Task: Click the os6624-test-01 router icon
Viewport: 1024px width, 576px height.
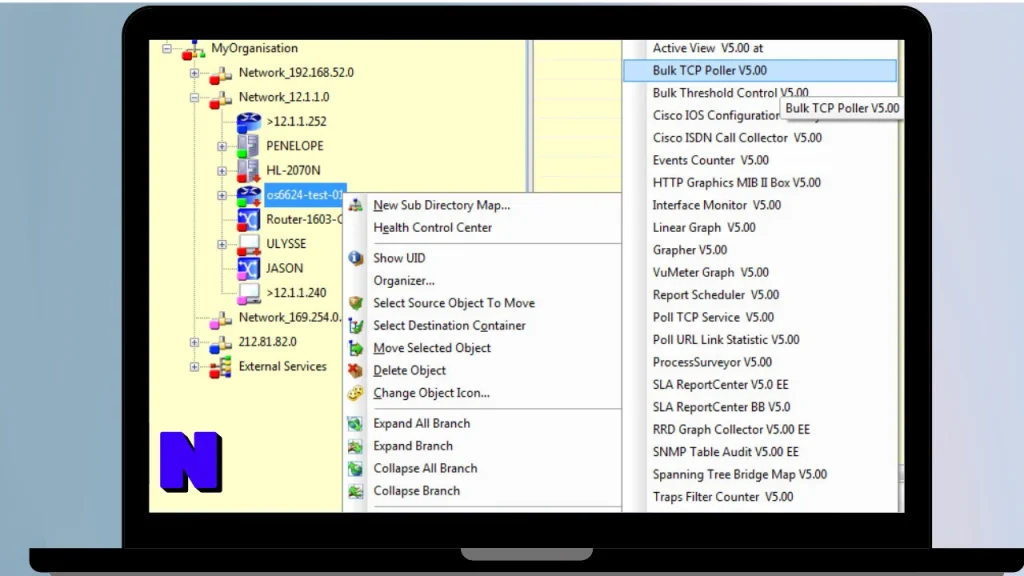Action: [248, 195]
